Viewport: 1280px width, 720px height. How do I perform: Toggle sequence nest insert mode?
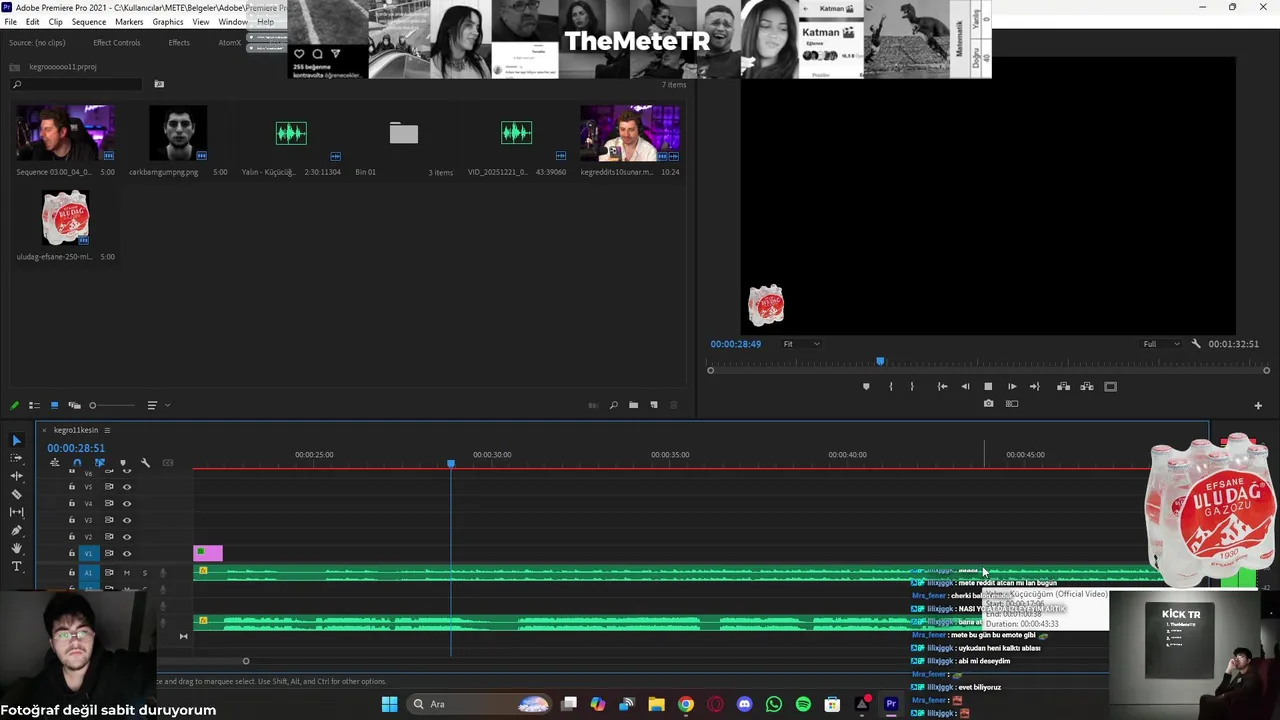tap(54, 463)
